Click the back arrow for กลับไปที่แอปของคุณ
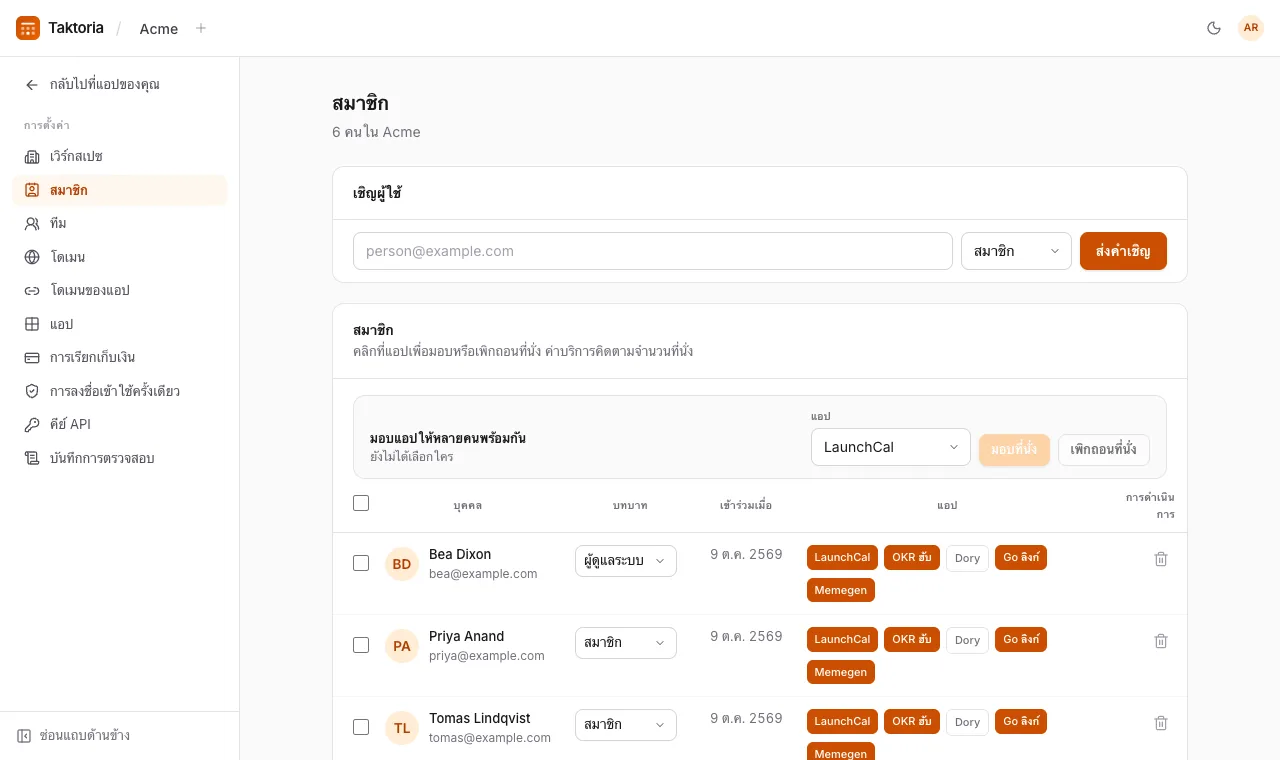1280x760 pixels. point(32,85)
